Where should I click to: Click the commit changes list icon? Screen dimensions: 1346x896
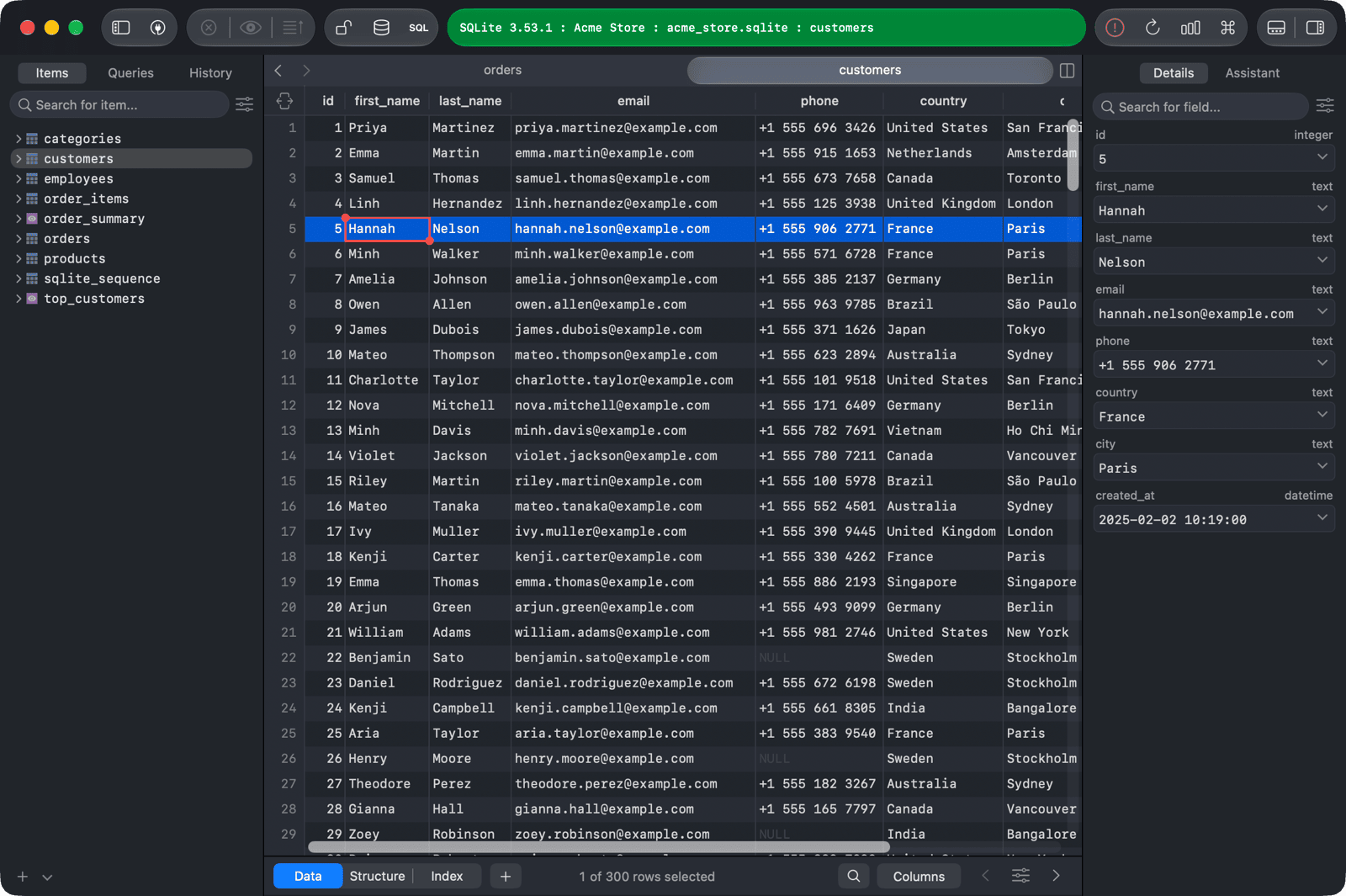coord(292,28)
